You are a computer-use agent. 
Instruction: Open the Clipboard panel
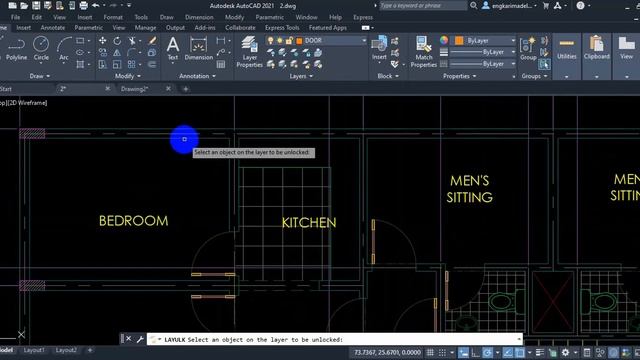596,49
